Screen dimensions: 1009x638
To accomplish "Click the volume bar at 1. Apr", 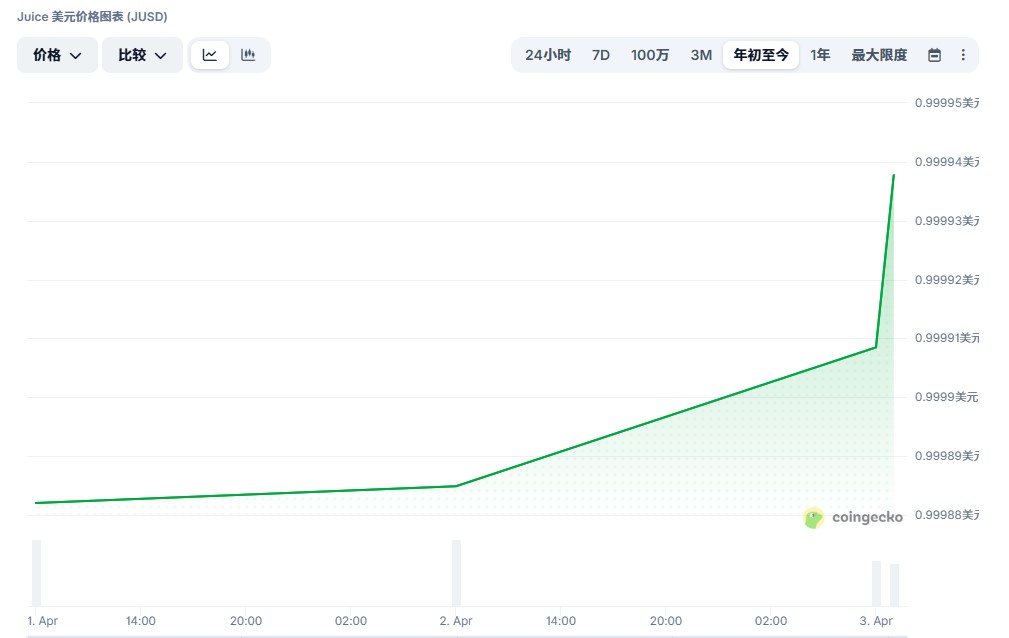I will point(37,572).
